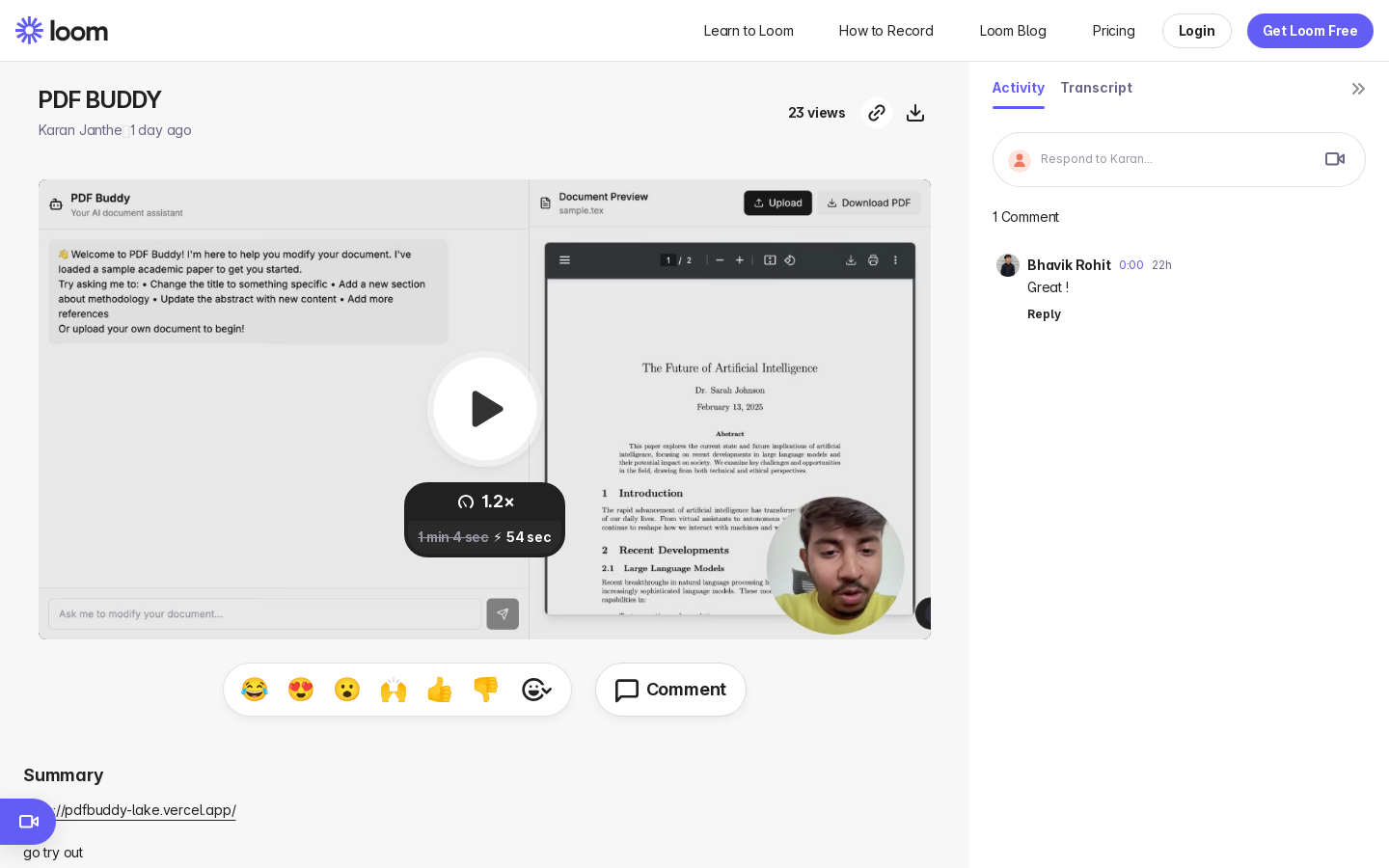This screenshot has height=868, width=1389.
Task: Open the Pricing page
Action: click(1113, 31)
